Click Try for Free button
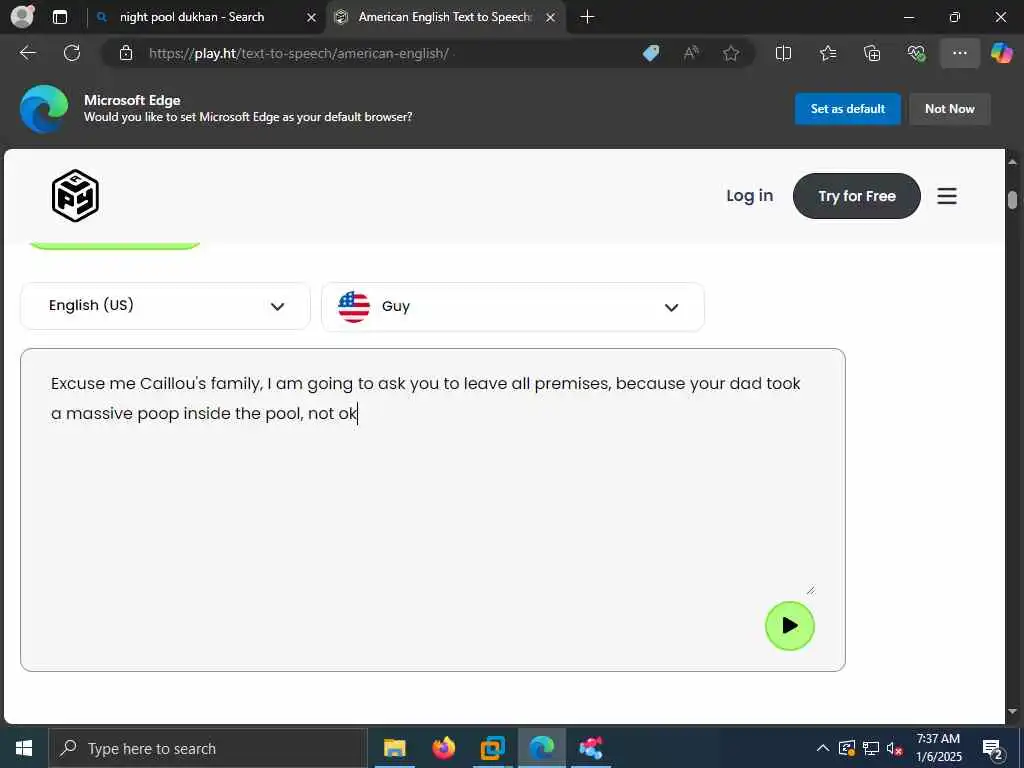Screen dimensions: 1024x768 click(x=856, y=196)
